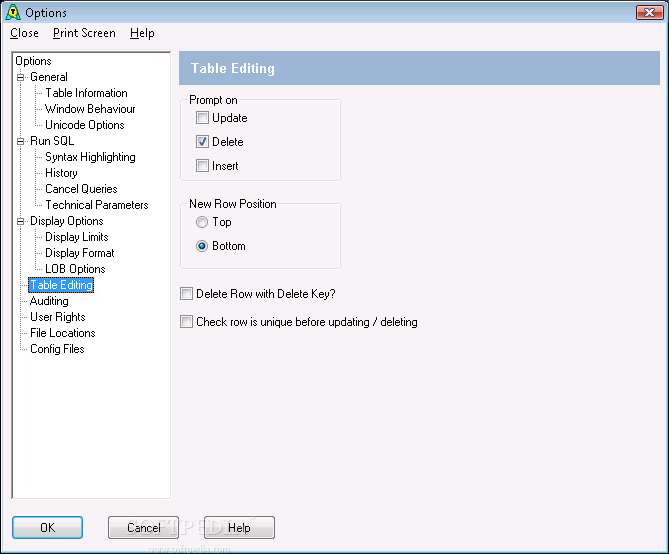
Task: Open Display Limits settings
Action: (x=77, y=237)
